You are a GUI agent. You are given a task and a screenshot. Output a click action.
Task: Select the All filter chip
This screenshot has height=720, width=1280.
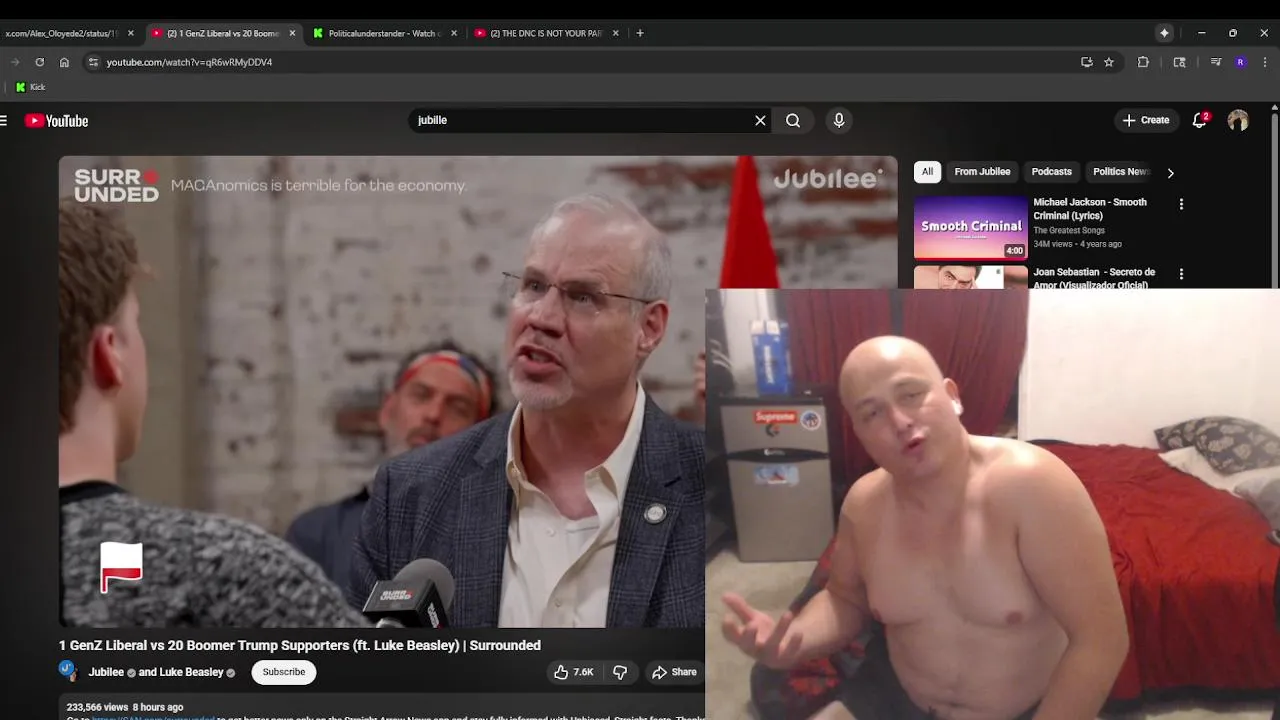(927, 172)
